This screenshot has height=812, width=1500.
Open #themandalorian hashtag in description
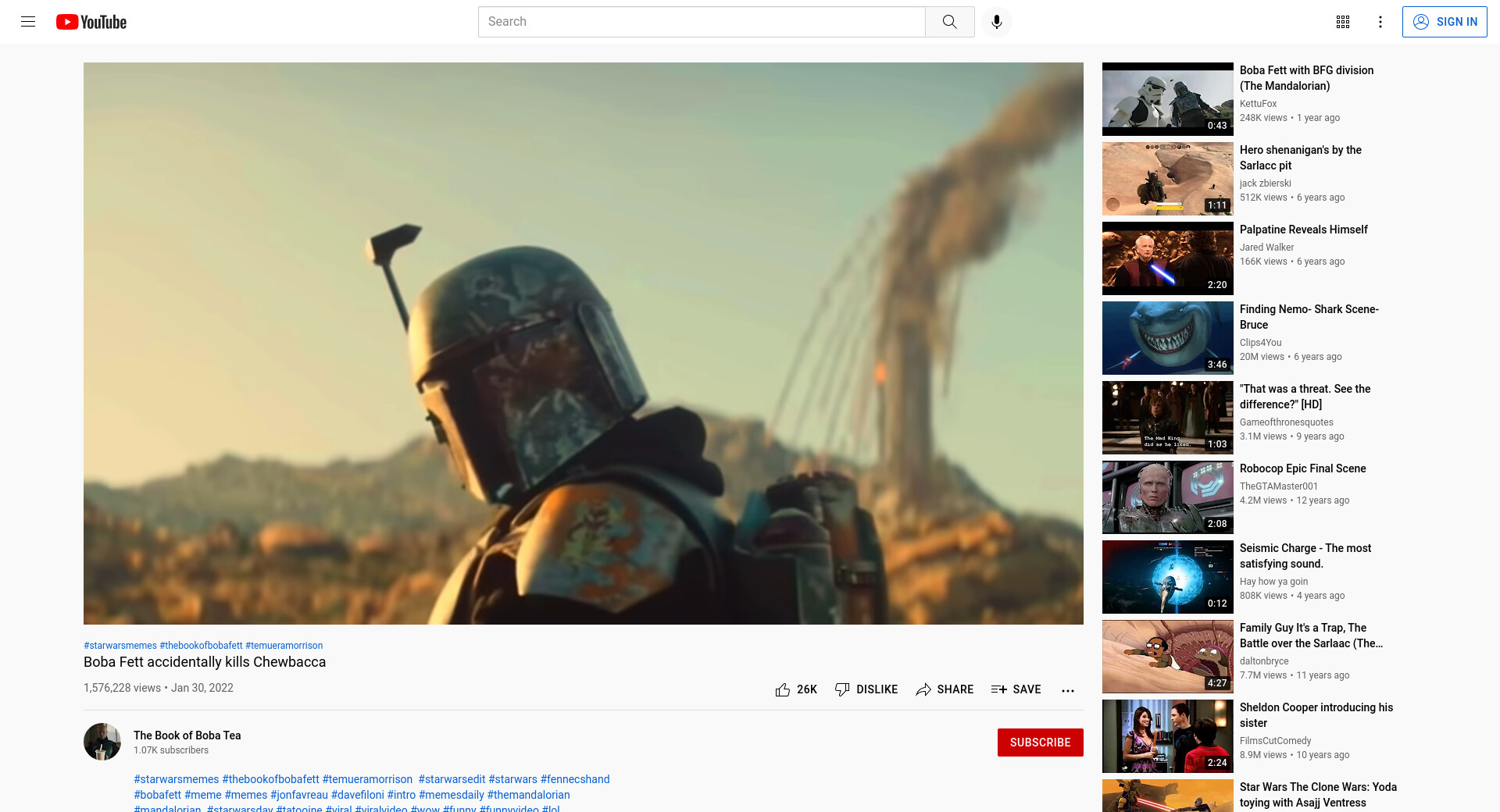(x=529, y=795)
